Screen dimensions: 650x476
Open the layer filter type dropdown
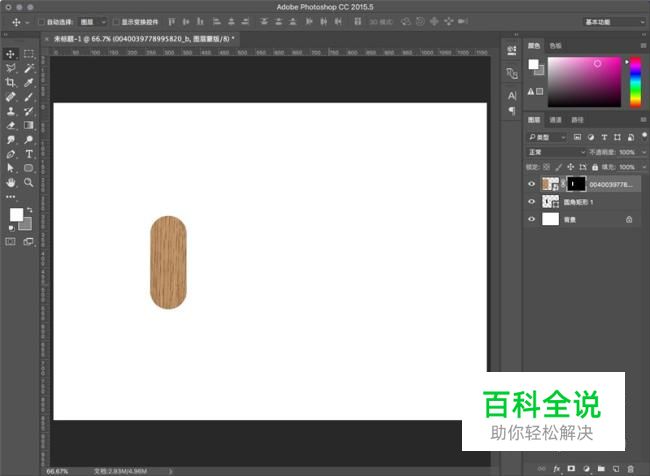(547, 137)
